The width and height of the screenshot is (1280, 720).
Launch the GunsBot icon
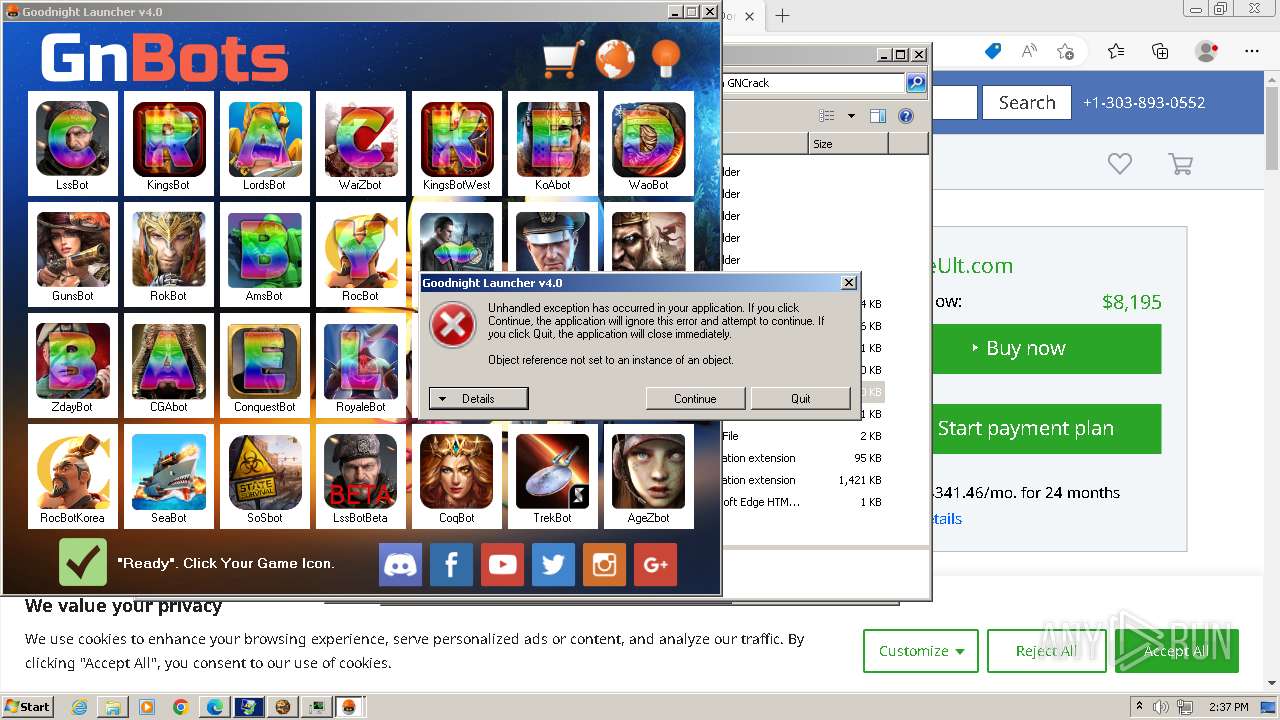coord(72,254)
